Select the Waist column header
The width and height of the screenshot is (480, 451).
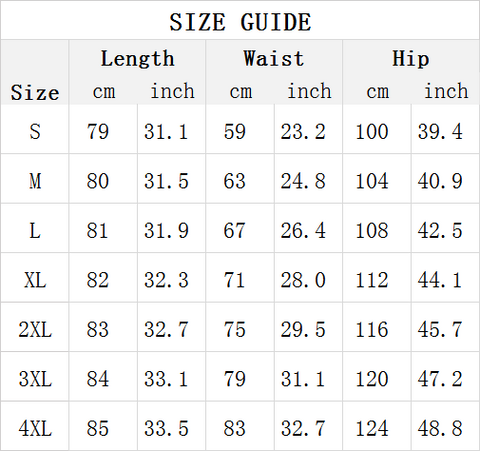tap(274, 58)
